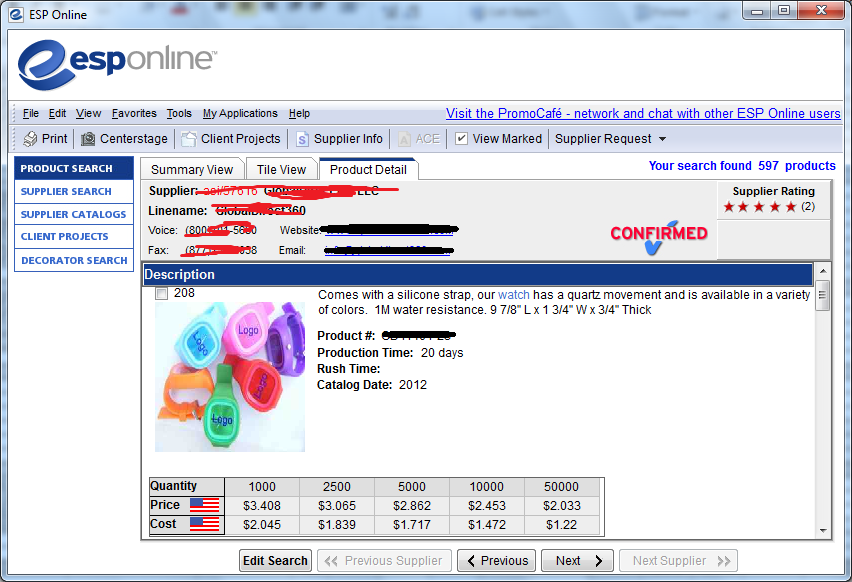Screen dimensions: 852x582
Task: Click the US flag in Price row
Action: click(205, 505)
